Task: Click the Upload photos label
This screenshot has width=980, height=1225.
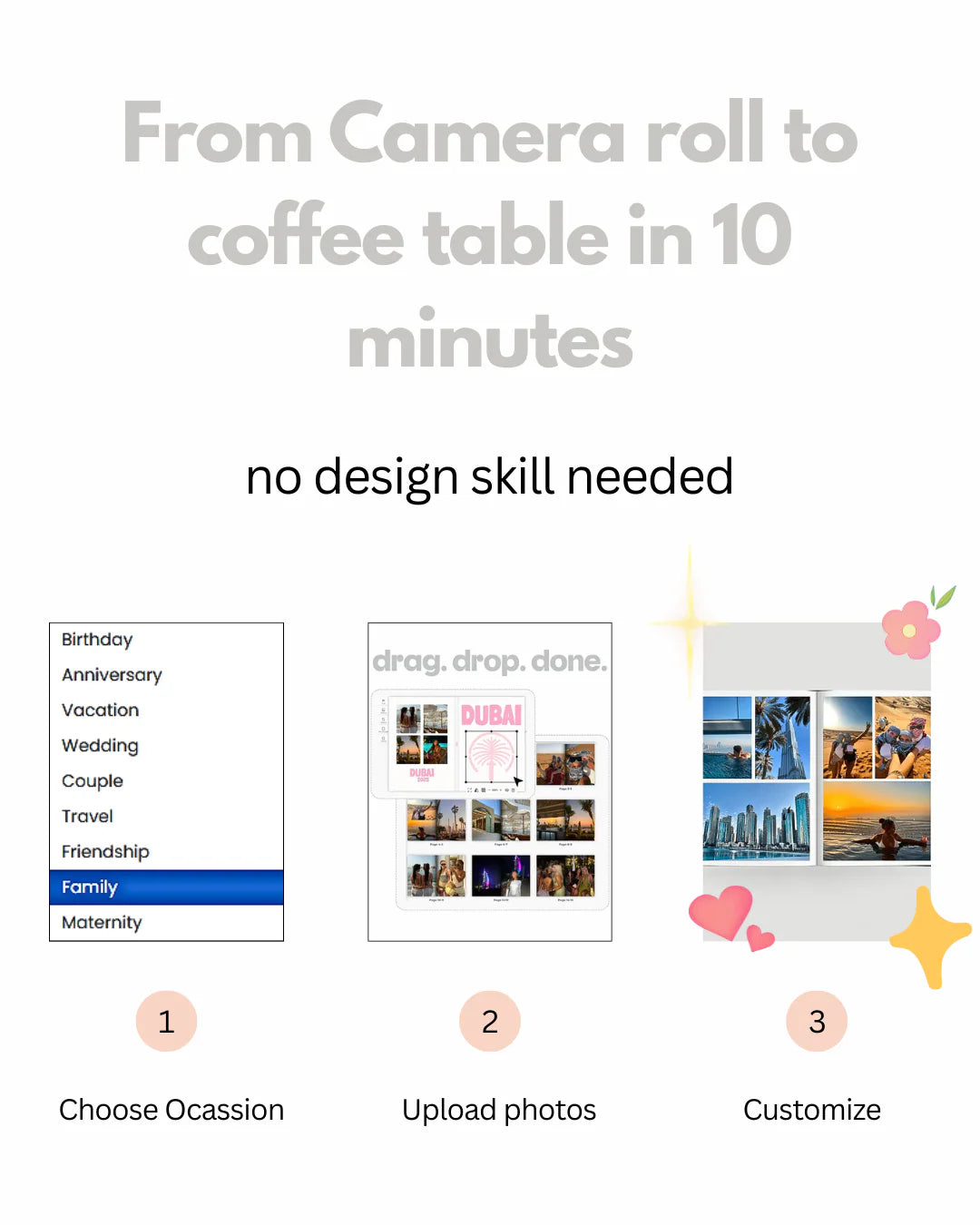Action: 499,1110
